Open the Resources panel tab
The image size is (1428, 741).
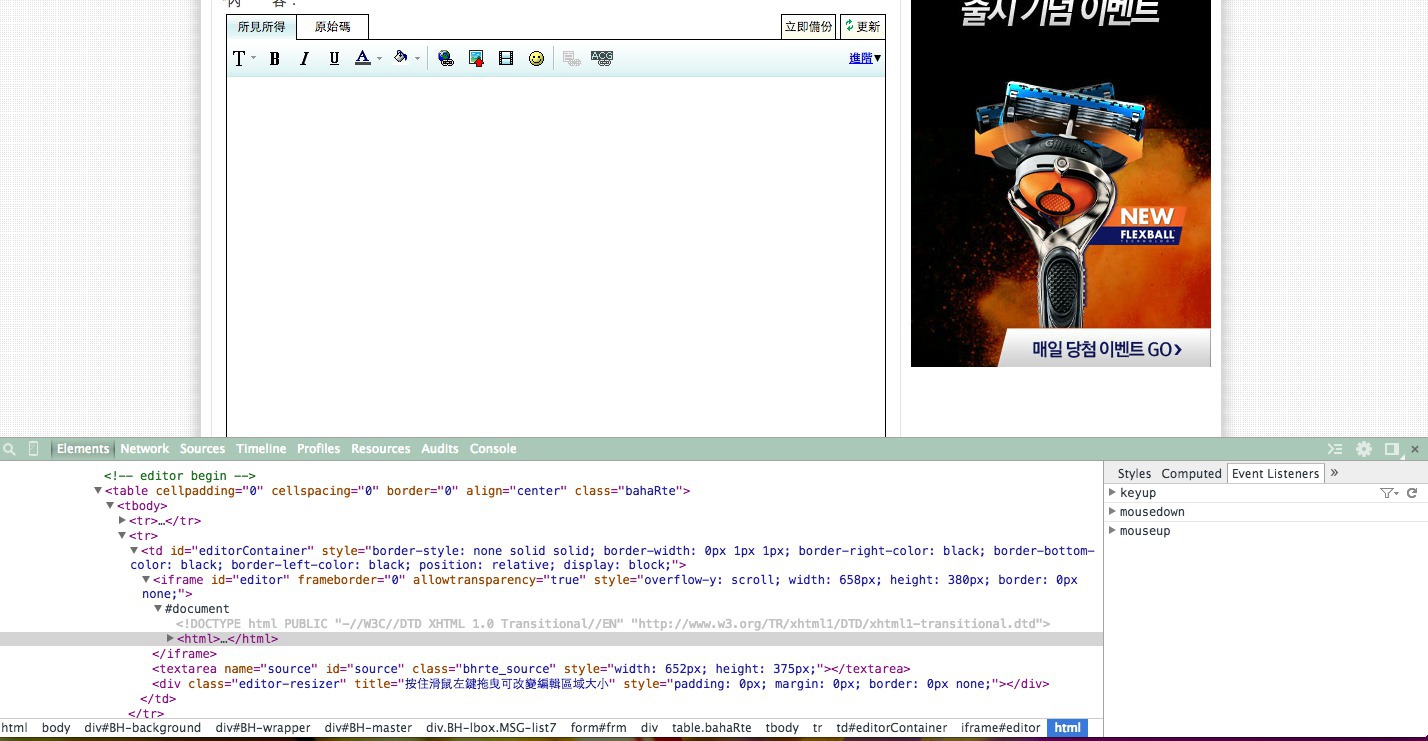click(380, 449)
